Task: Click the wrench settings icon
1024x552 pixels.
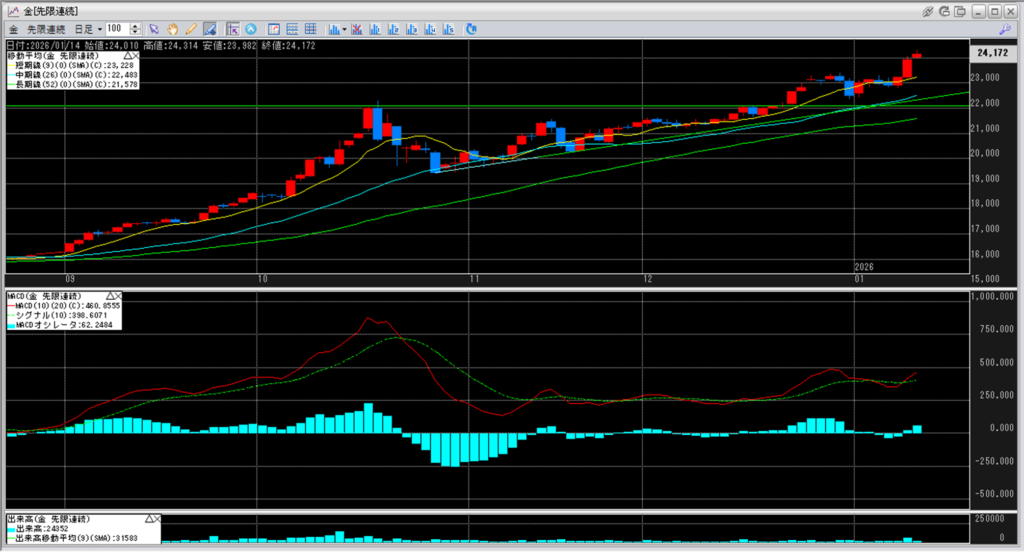Action: 1004,28
